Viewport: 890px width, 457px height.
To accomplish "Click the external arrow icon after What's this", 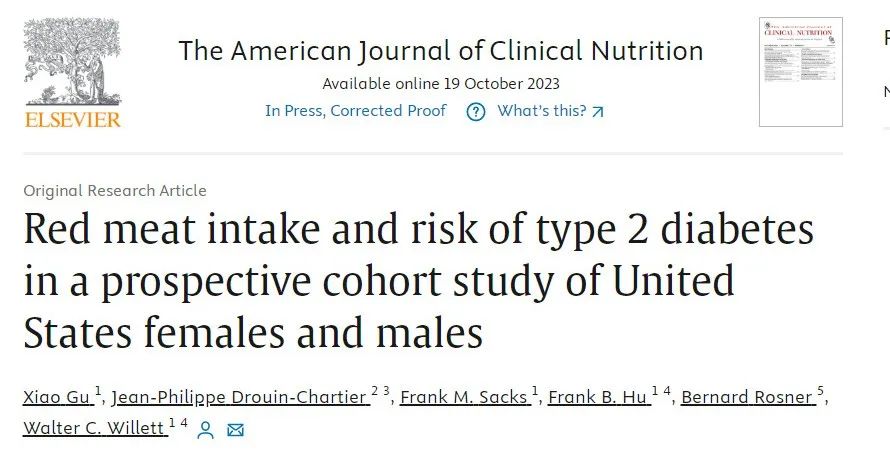I will tap(598, 112).
